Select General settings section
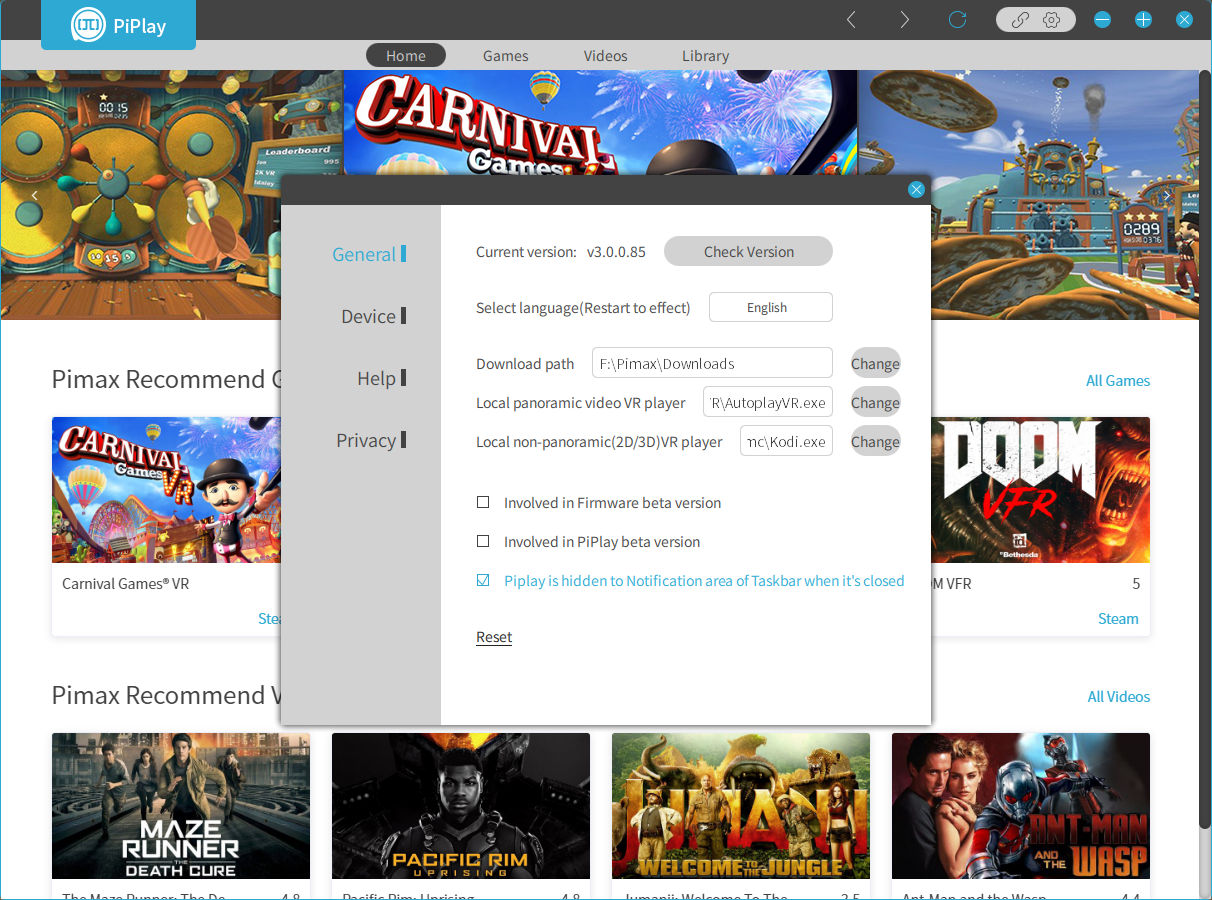 369,255
